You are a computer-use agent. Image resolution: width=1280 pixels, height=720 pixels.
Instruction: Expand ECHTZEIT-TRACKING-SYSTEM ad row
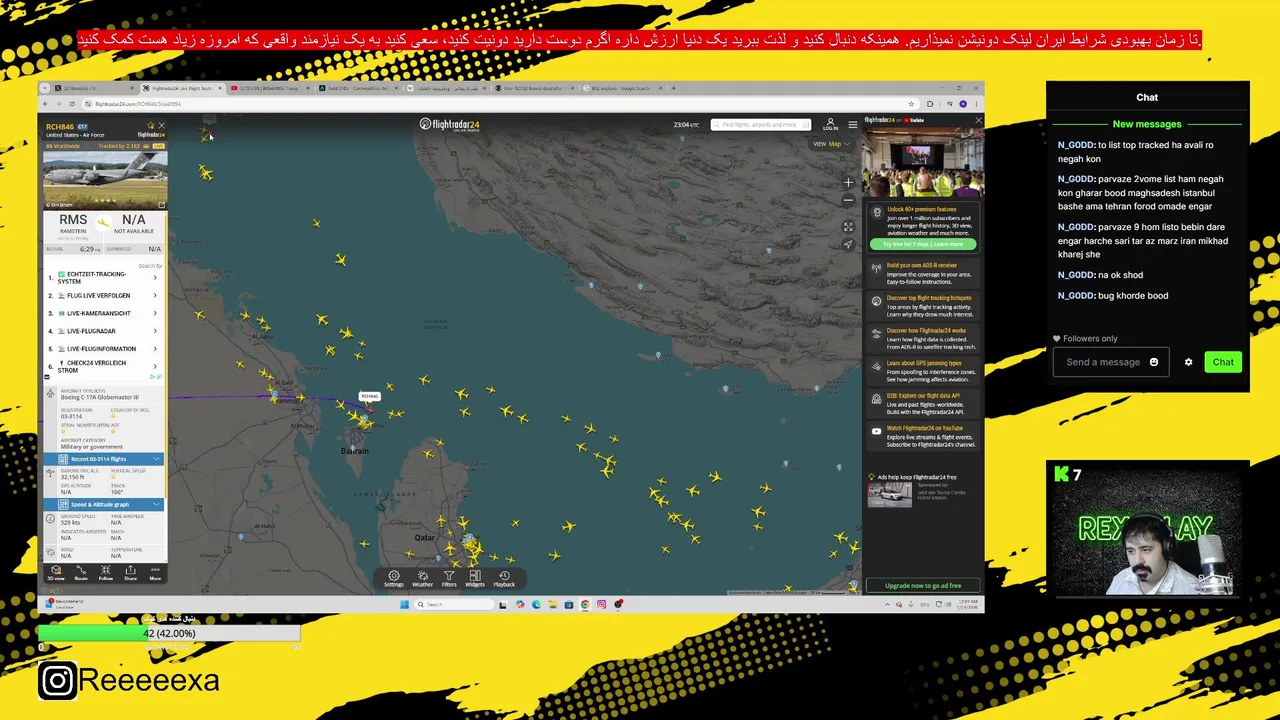coord(104,277)
